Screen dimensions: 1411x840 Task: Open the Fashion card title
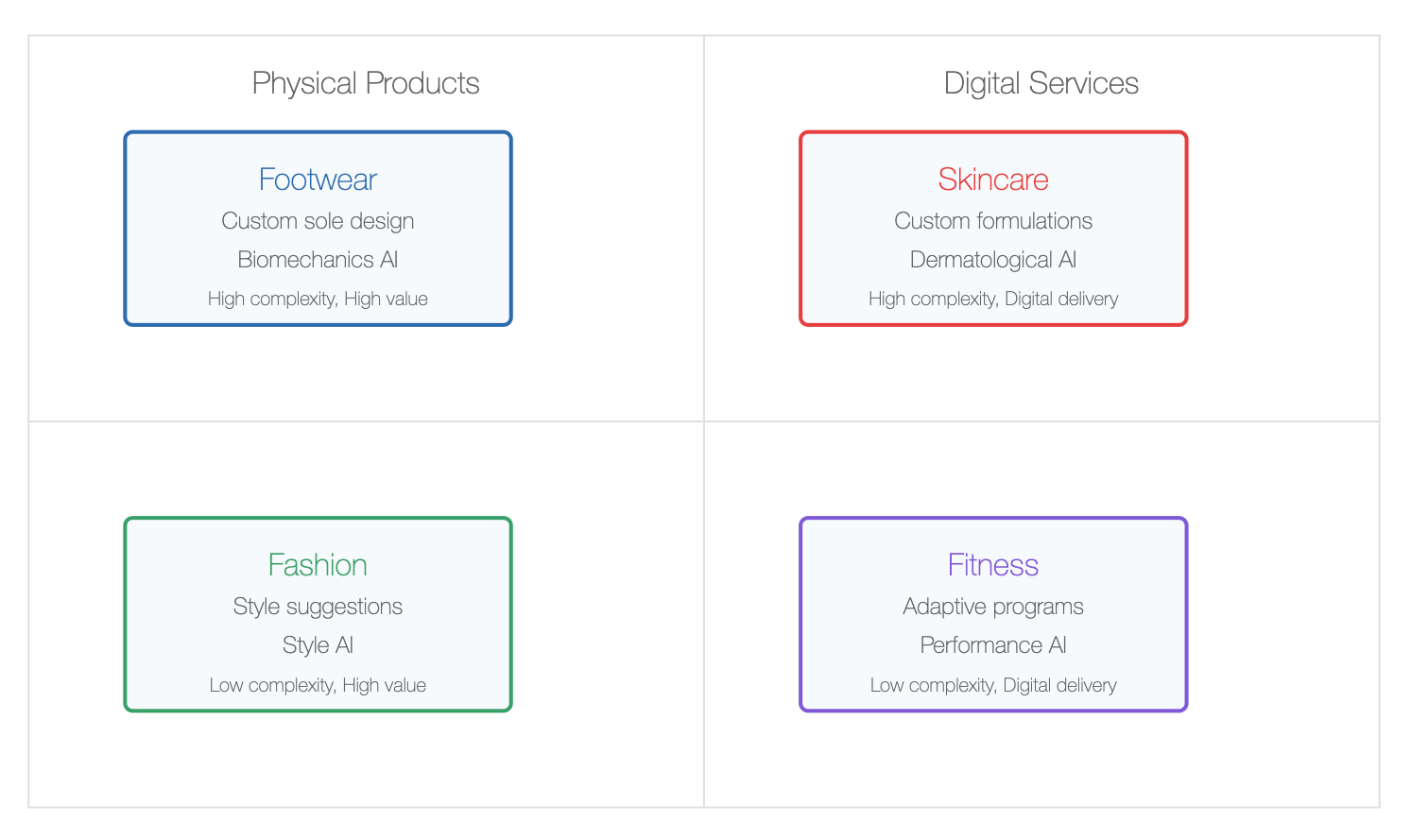point(318,565)
